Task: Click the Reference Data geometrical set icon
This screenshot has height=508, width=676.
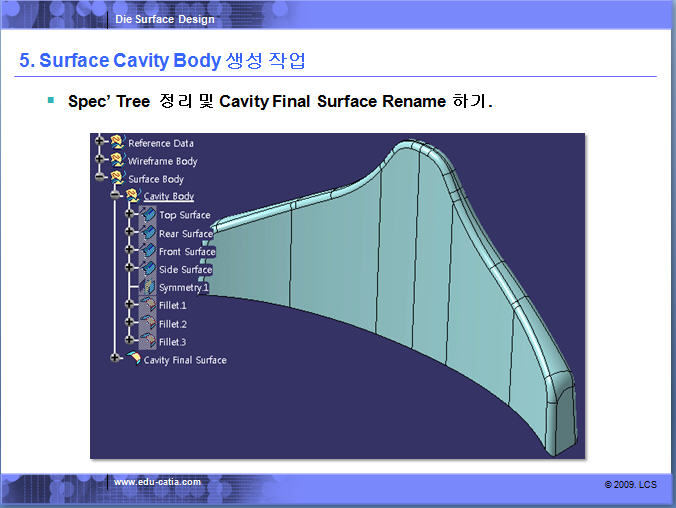Action: (117, 143)
